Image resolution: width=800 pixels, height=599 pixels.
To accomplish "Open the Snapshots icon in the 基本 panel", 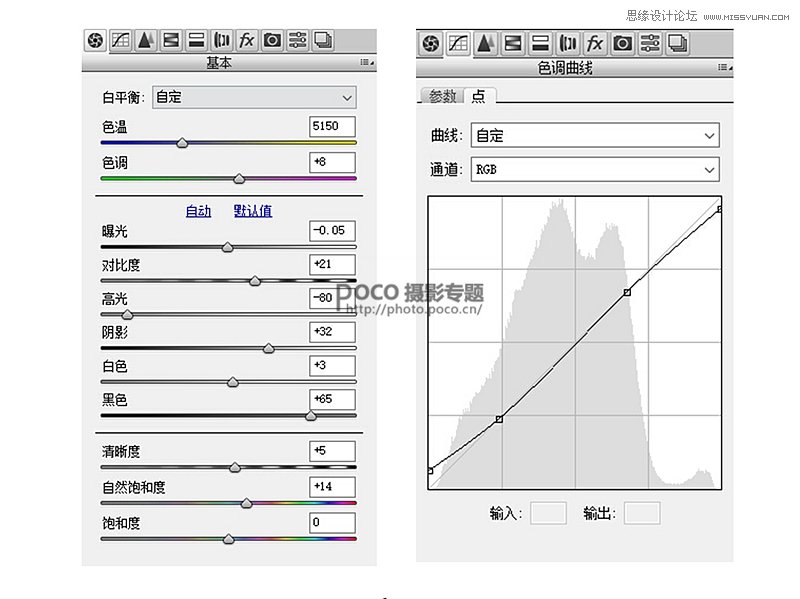I will (x=322, y=40).
